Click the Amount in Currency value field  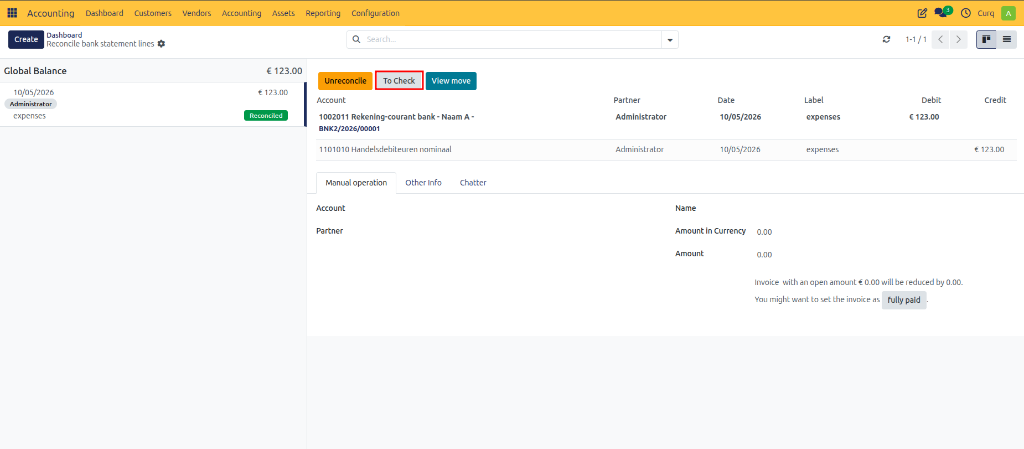(765, 232)
